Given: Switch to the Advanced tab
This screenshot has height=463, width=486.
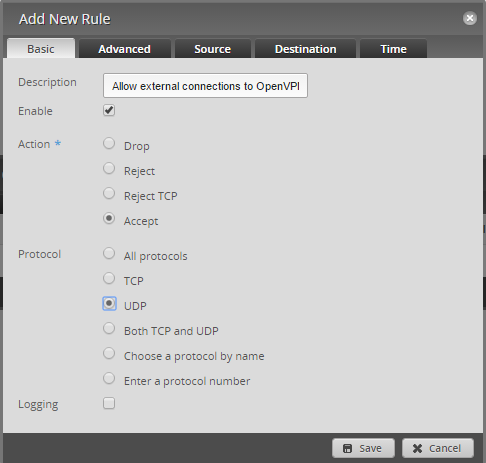Looking at the screenshot, I should [x=125, y=49].
